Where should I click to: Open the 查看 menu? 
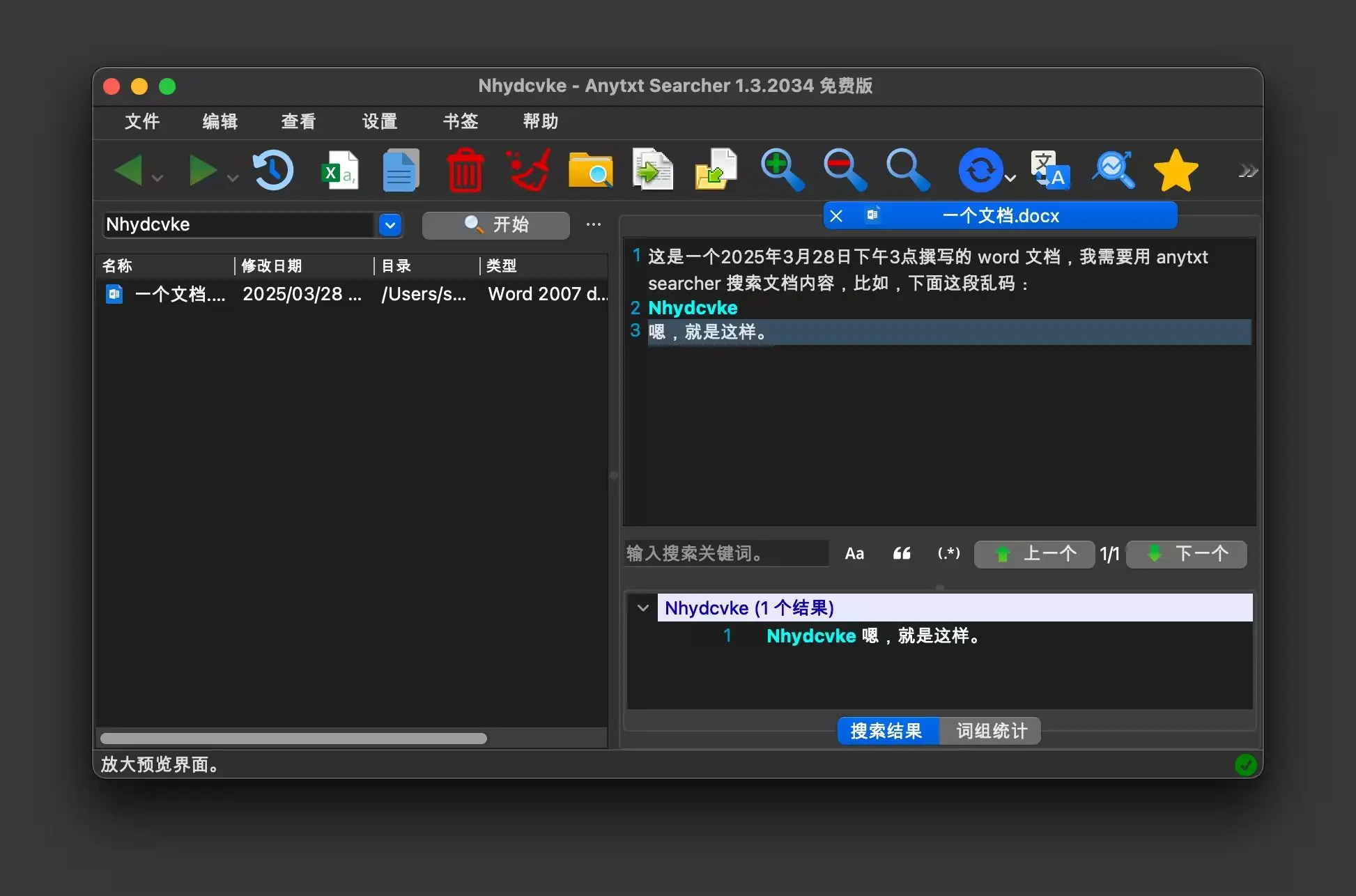click(298, 121)
